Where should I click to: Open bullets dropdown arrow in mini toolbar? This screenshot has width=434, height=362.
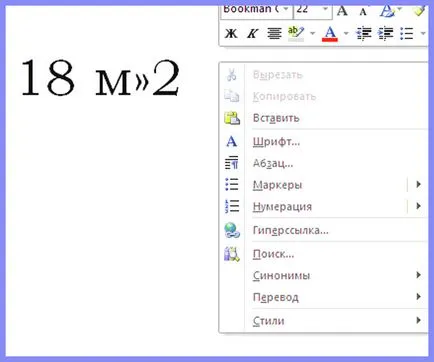click(x=423, y=33)
